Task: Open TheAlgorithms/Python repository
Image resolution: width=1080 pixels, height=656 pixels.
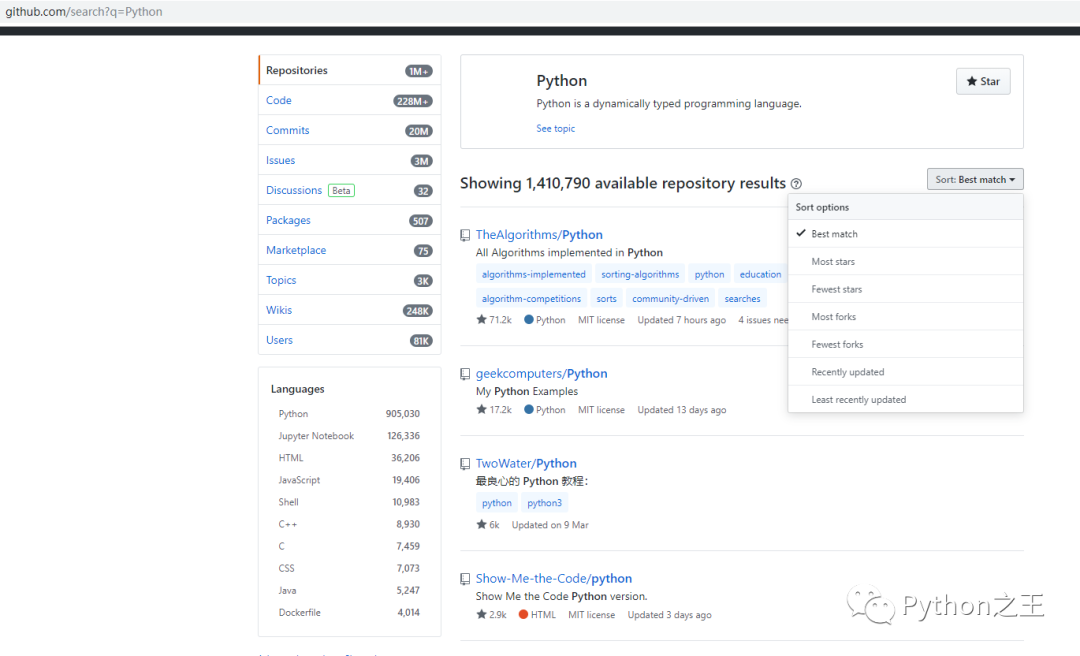Action: click(539, 235)
